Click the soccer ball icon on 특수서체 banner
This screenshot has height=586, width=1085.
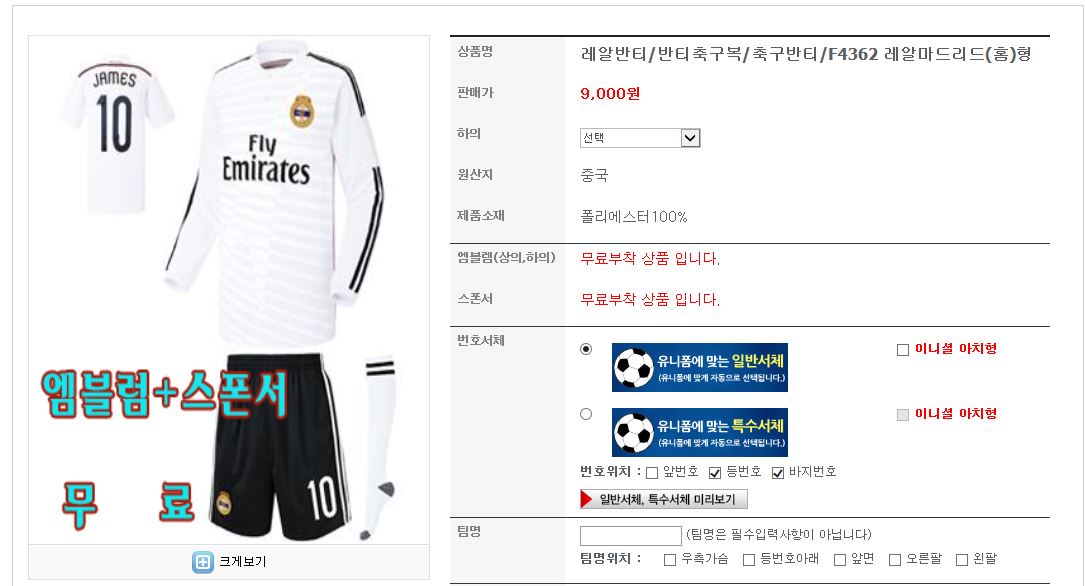point(634,432)
